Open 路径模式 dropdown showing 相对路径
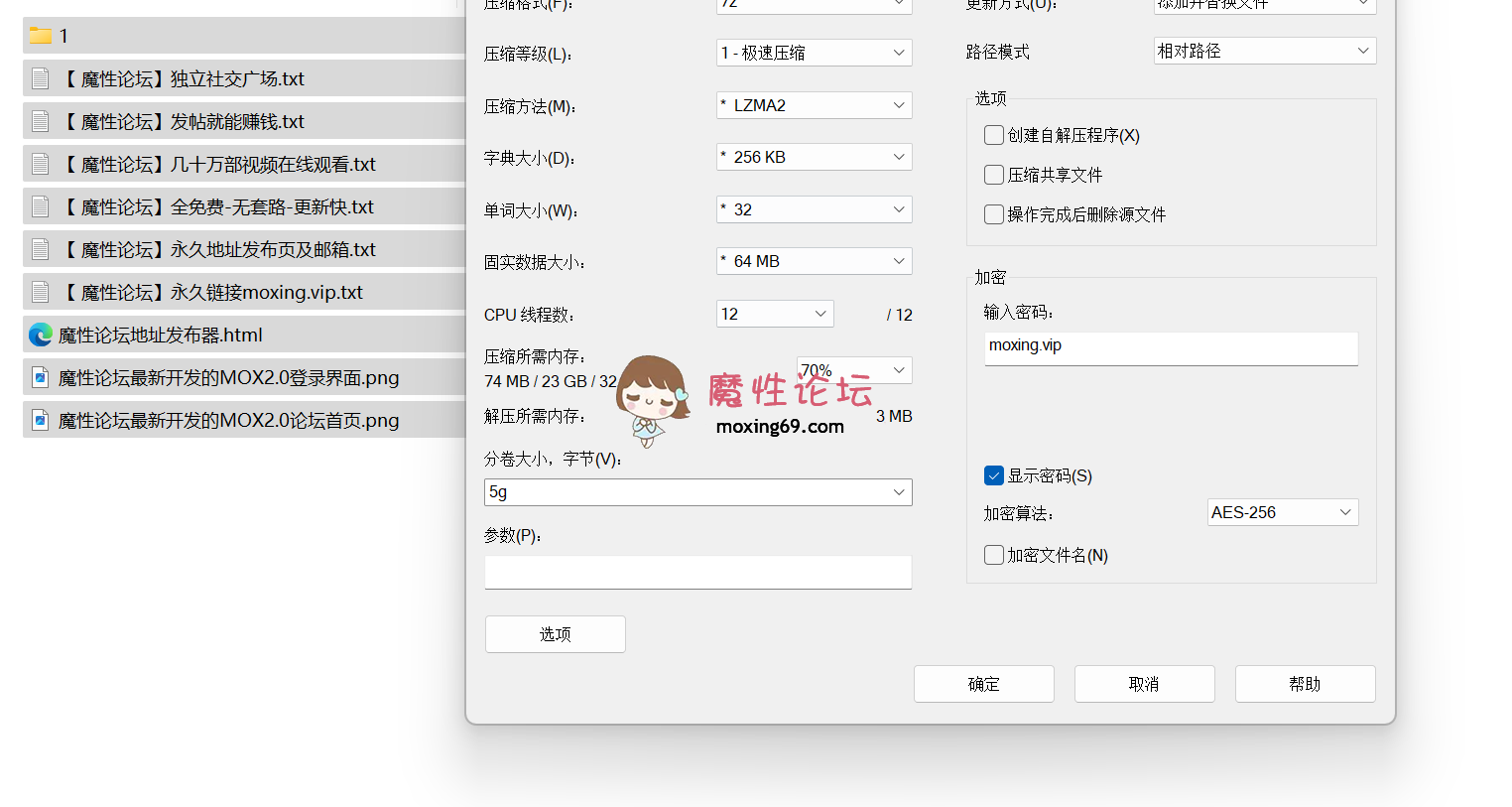 (1265, 51)
